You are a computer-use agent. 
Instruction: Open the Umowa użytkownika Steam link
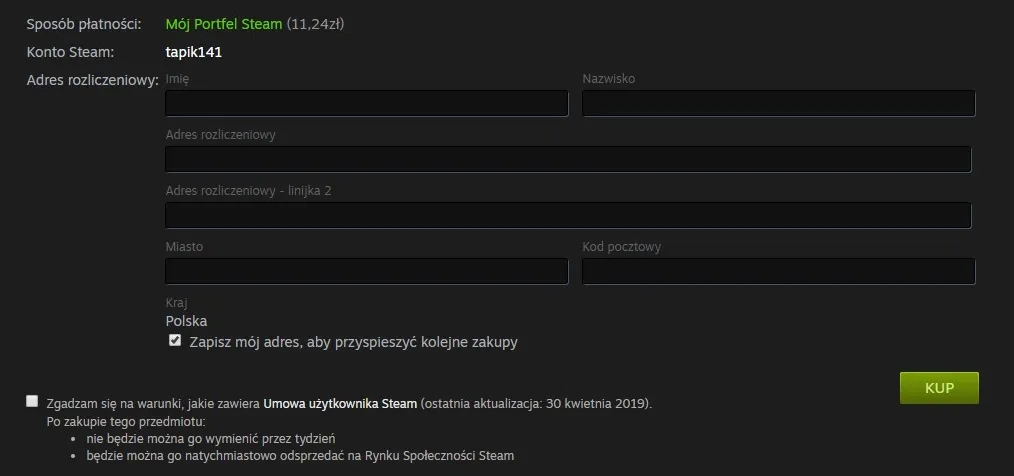(x=340, y=404)
